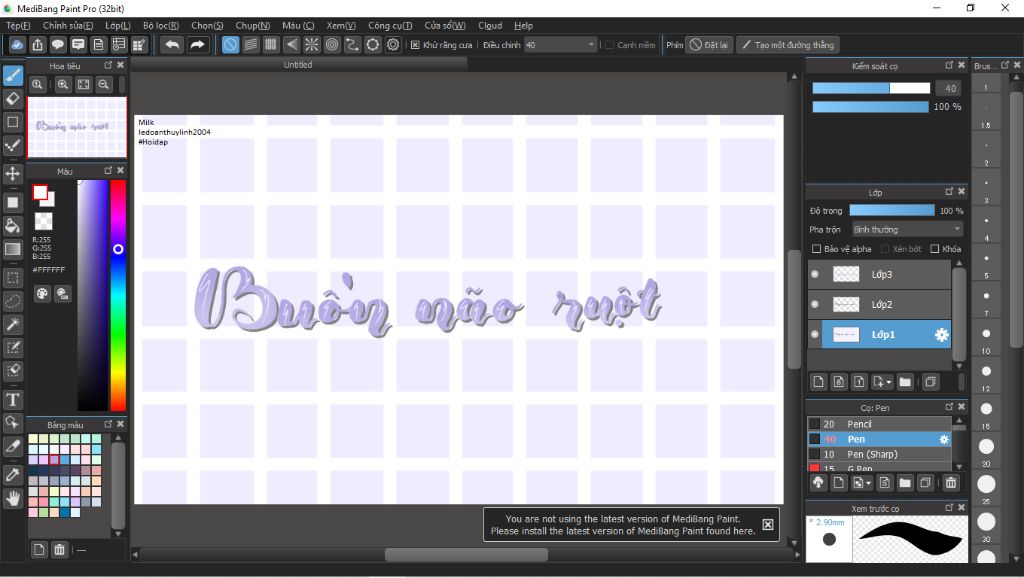
Task: Open the Công cụ(T) menu
Action: [x=389, y=25]
